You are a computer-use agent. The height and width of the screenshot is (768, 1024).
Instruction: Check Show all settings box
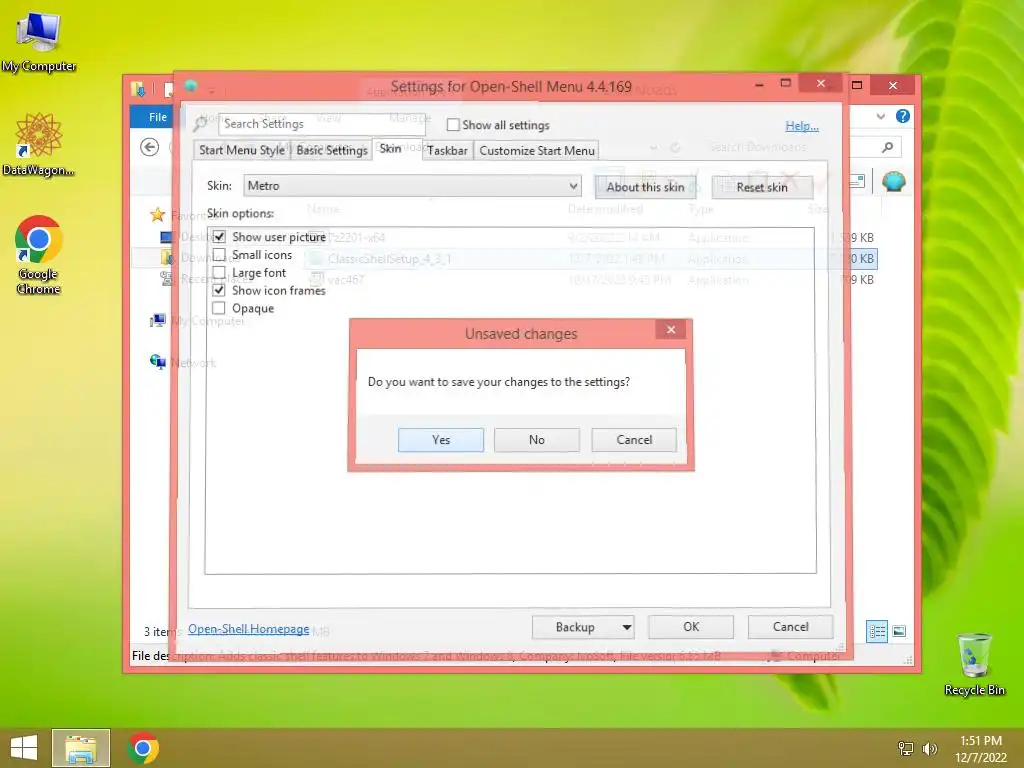coord(453,125)
